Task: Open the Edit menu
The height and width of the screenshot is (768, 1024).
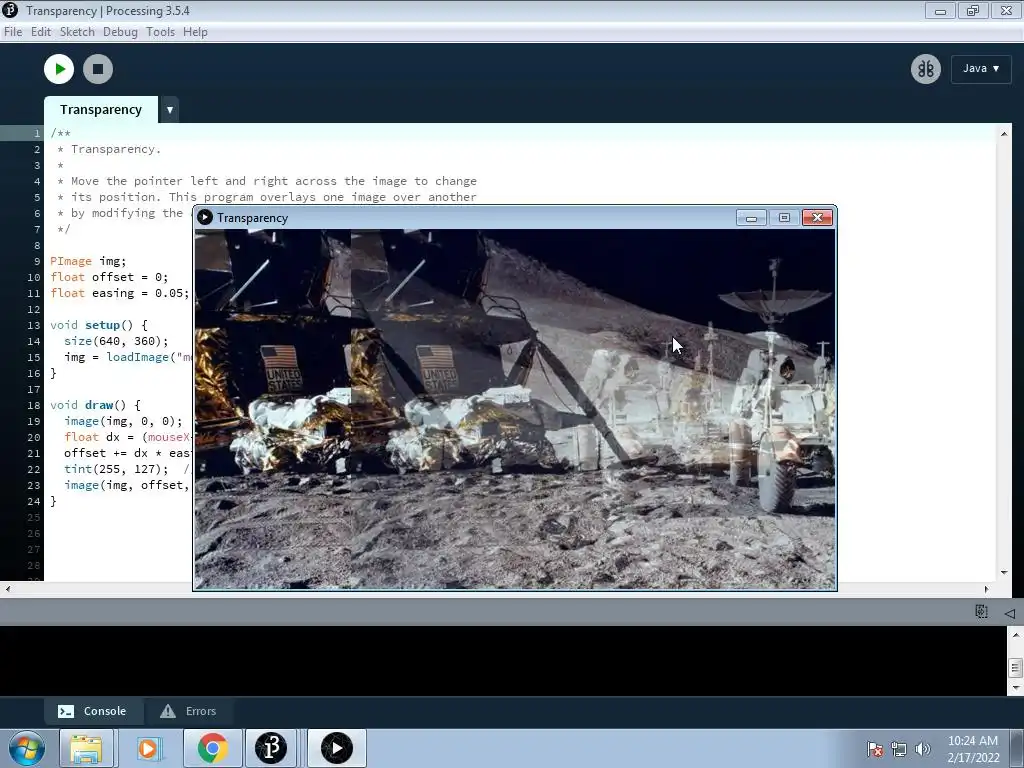Action: click(x=40, y=32)
